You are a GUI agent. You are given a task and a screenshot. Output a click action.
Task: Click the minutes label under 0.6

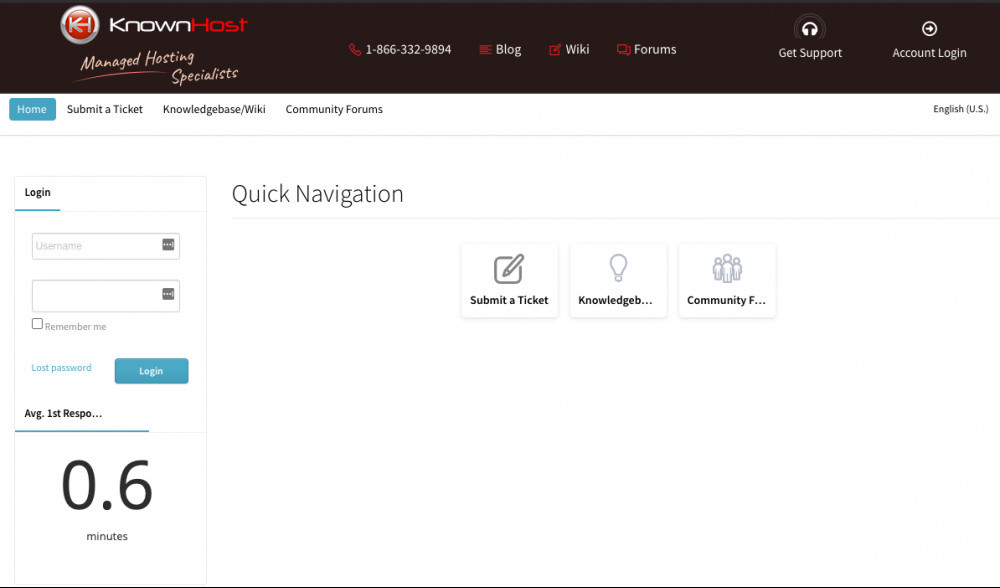[x=107, y=536]
